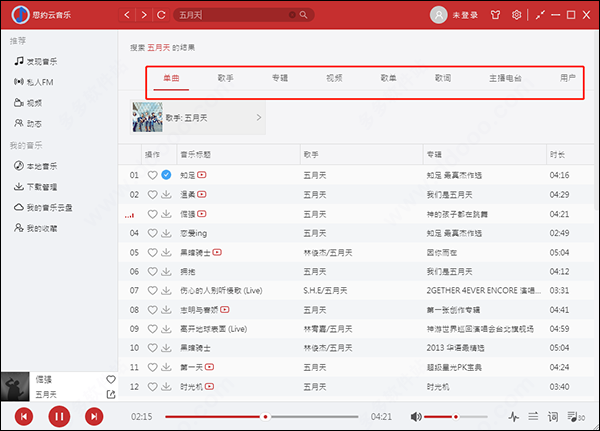Viewport: 600px width, 431px height.
Task: Play the MV for row 05 黑暗骑士
Action: pyautogui.click(x=217, y=252)
